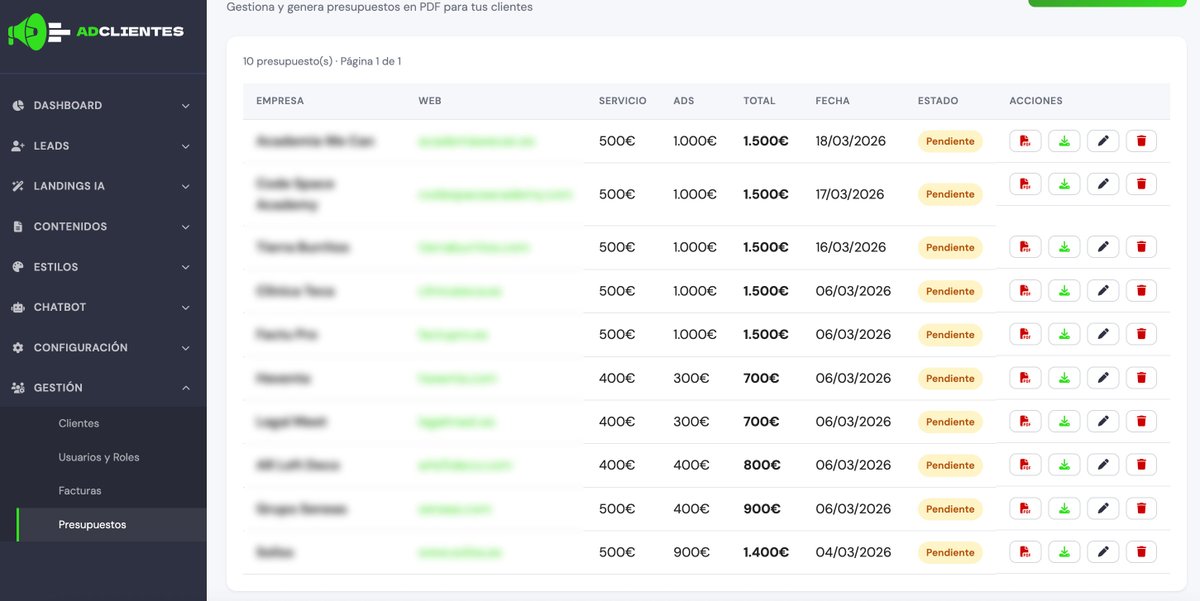Click the TOTAL column header
1200x601 pixels.
[x=759, y=101]
